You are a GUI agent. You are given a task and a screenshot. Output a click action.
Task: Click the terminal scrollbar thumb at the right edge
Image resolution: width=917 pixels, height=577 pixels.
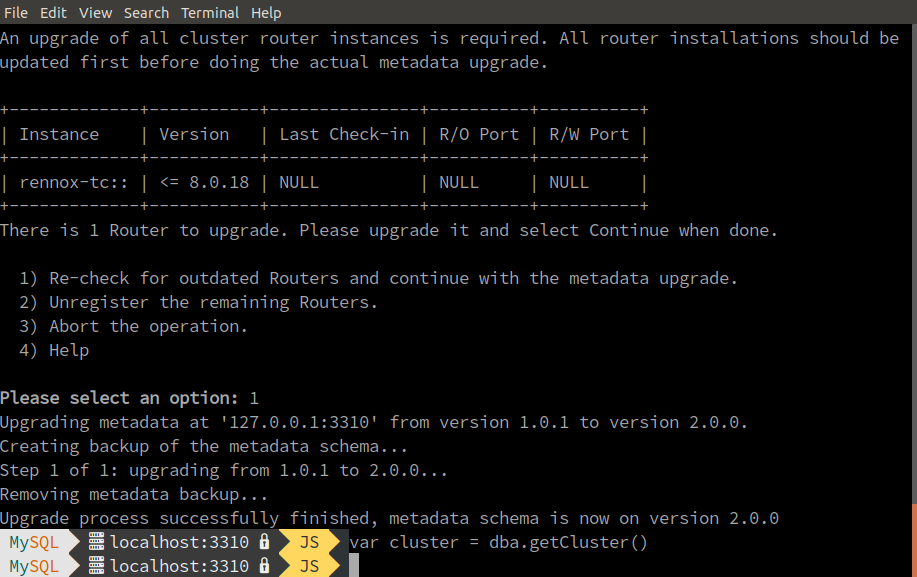[x=914, y=539]
